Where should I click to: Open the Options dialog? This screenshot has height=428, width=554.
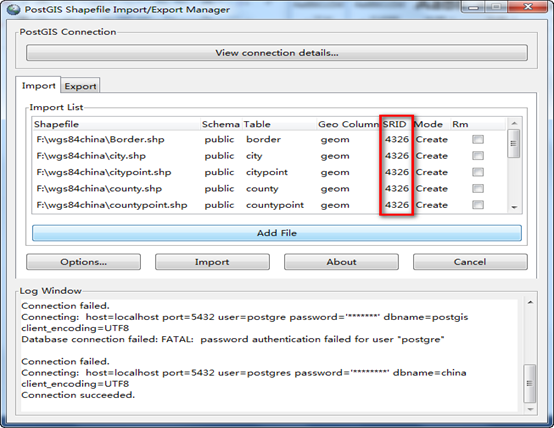[x=83, y=262]
